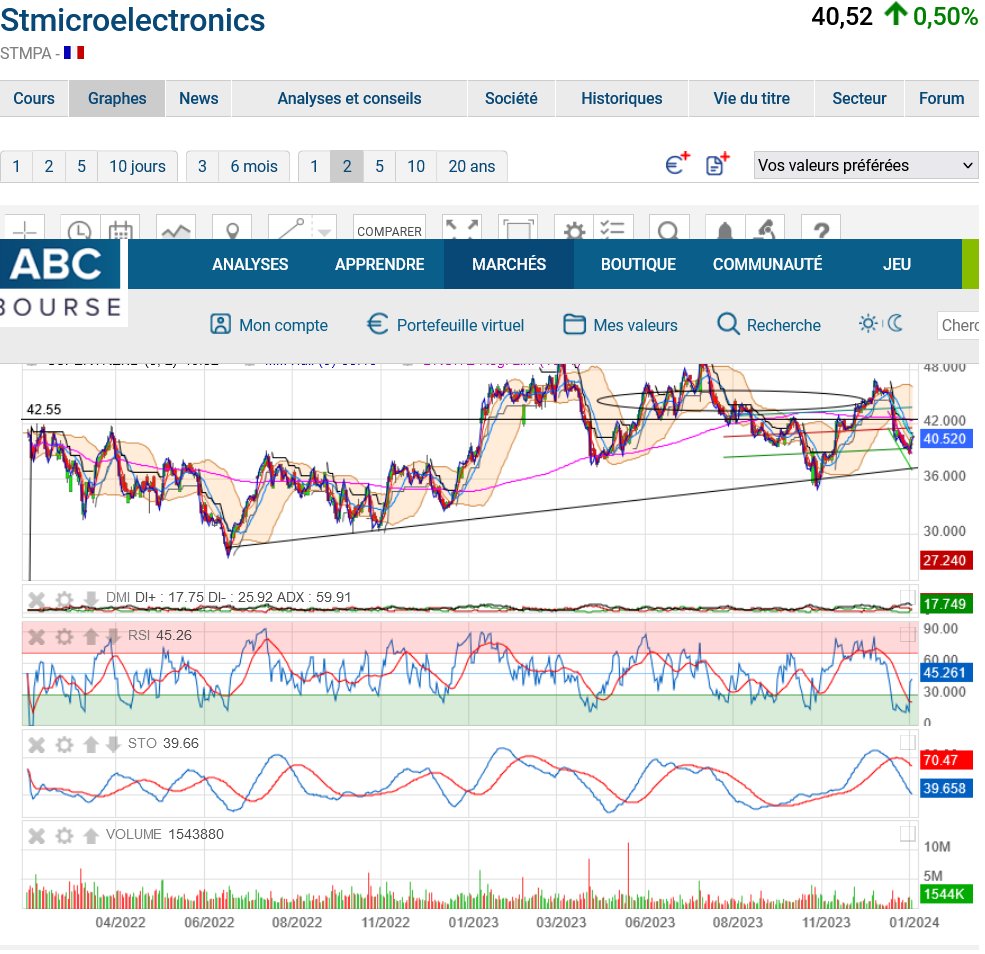Open DMI indicator settings gear
This screenshot has width=985, height=954.
[64, 599]
